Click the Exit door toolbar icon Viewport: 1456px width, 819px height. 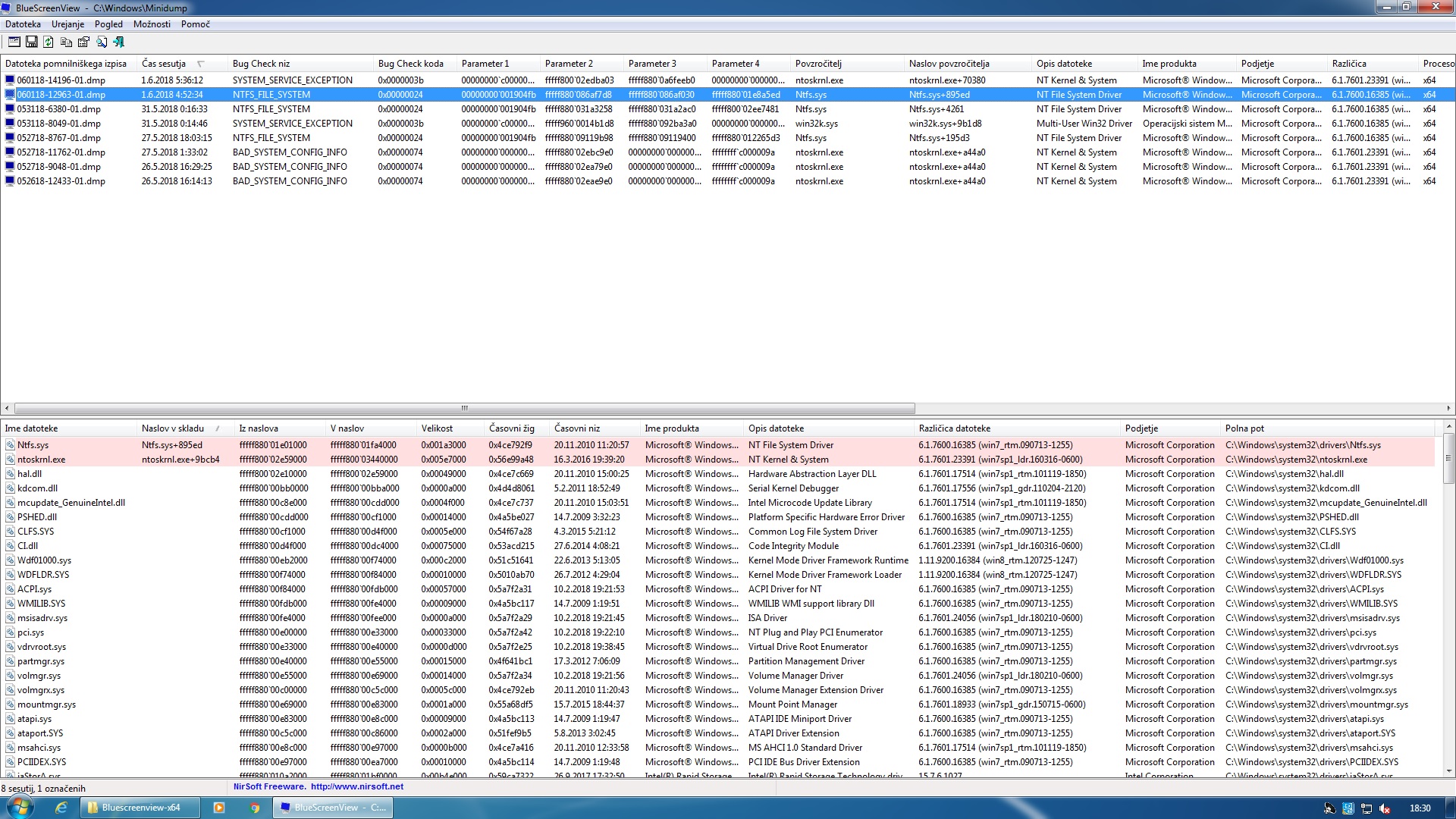118,42
